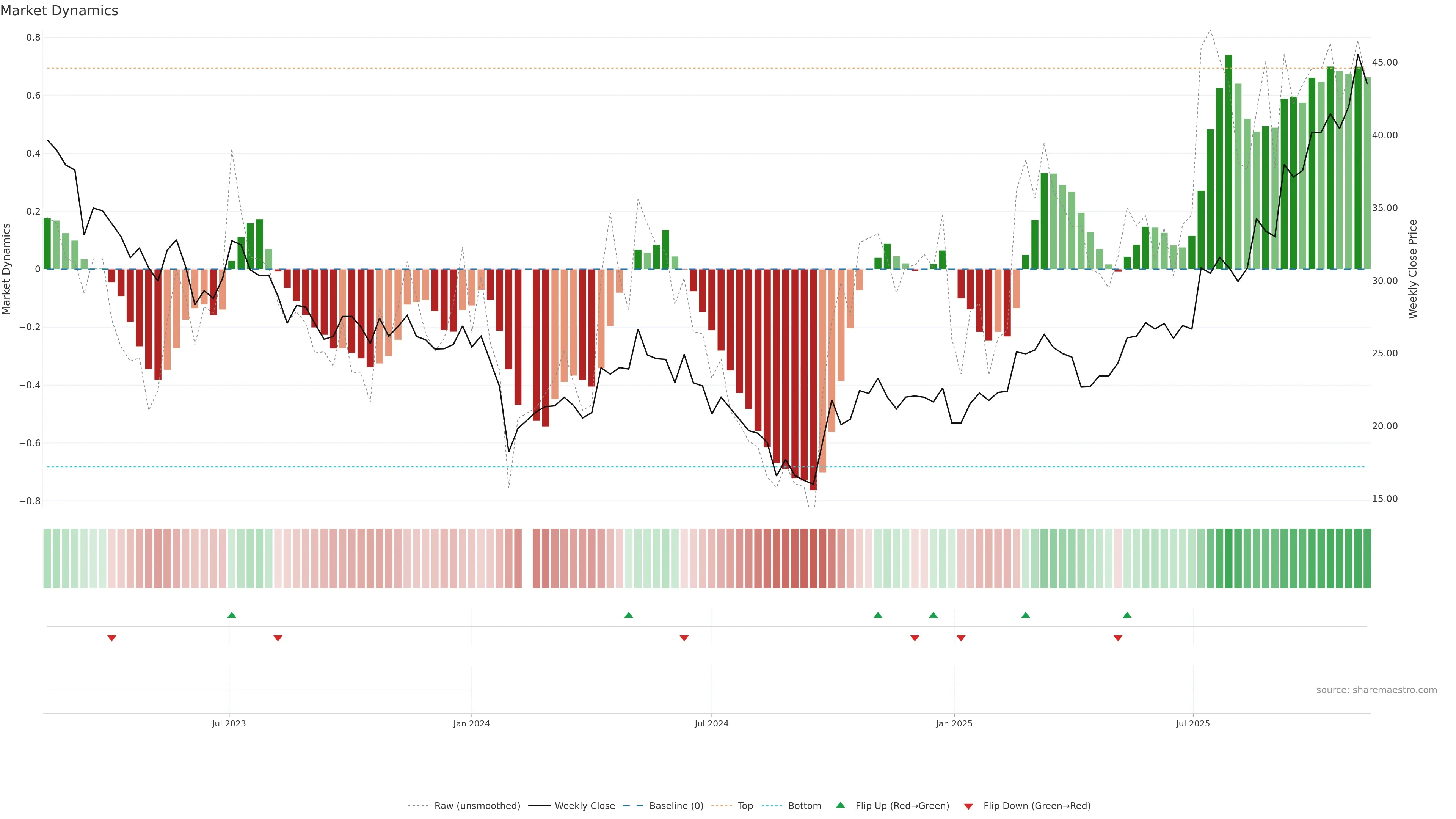Click the last green Flip Up marker
Viewport: 1456px width, 819px height.
pos(1127,615)
